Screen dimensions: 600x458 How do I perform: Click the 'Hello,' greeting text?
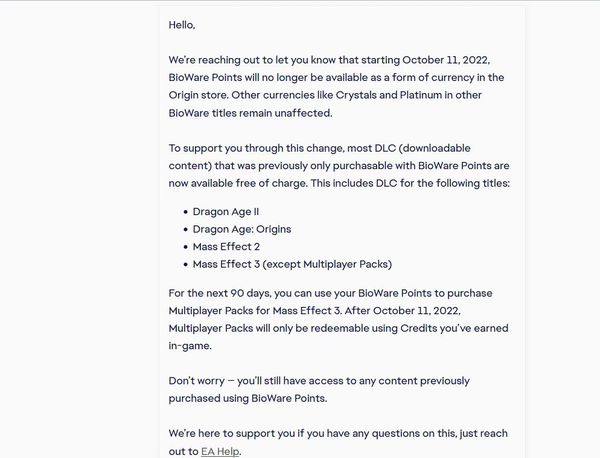click(x=181, y=24)
